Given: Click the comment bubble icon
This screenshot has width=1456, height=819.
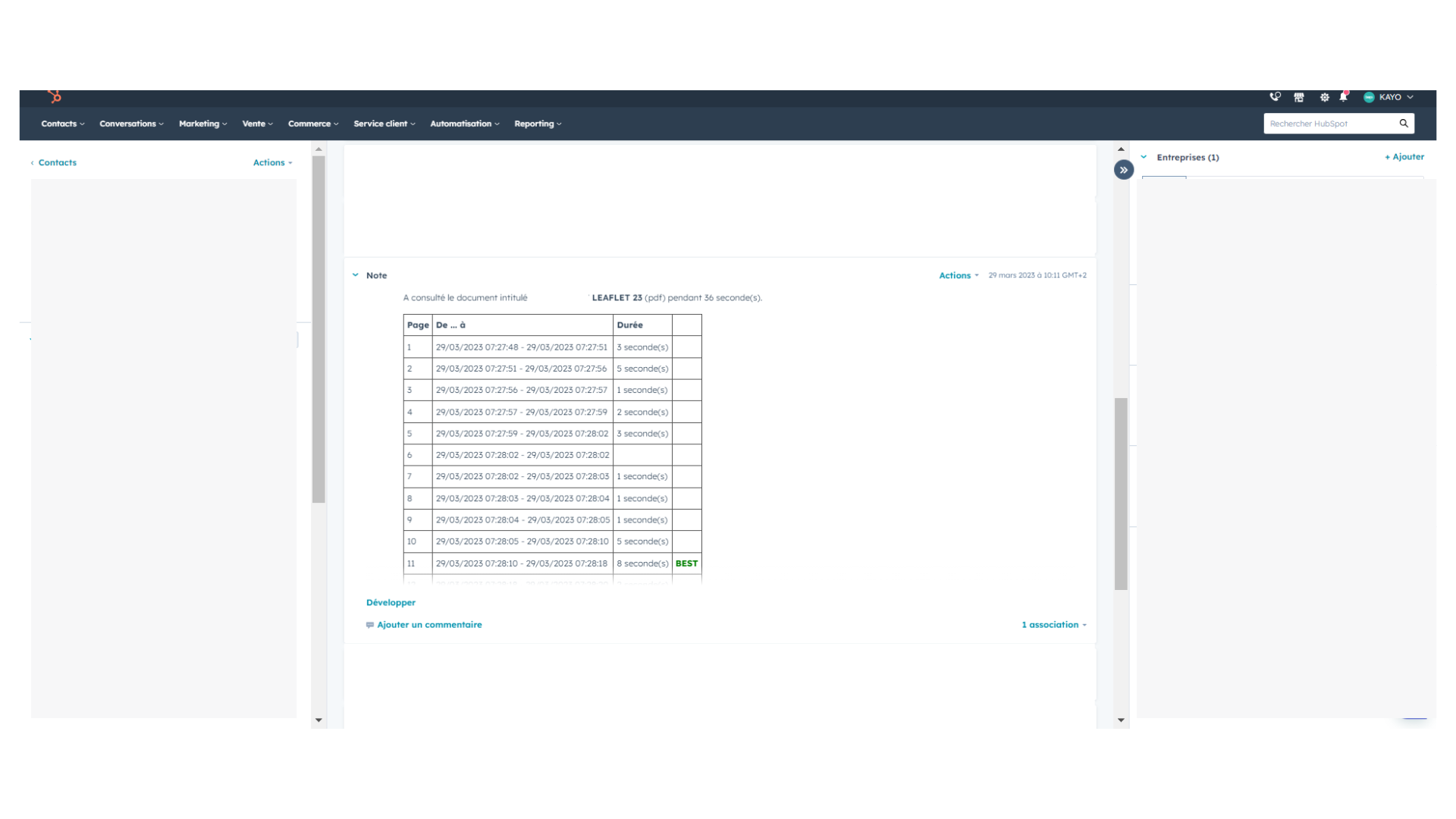Looking at the screenshot, I should point(370,625).
